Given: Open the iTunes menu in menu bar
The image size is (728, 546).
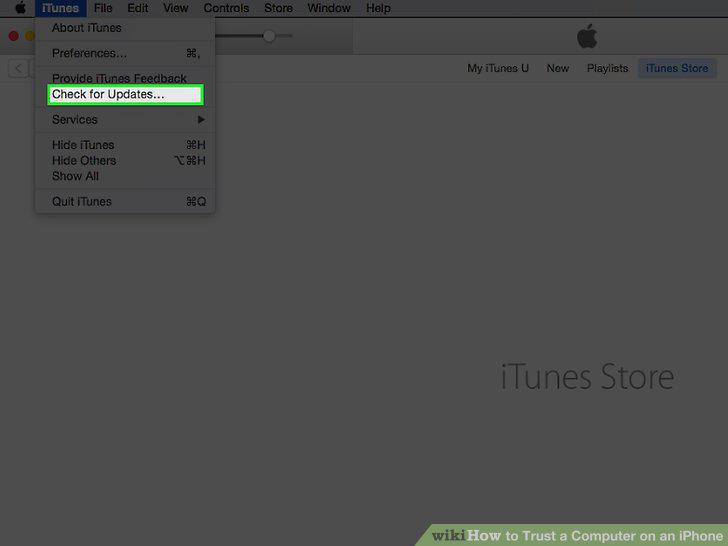Looking at the screenshot, I should pyautogui.click(x=60, y=8).
